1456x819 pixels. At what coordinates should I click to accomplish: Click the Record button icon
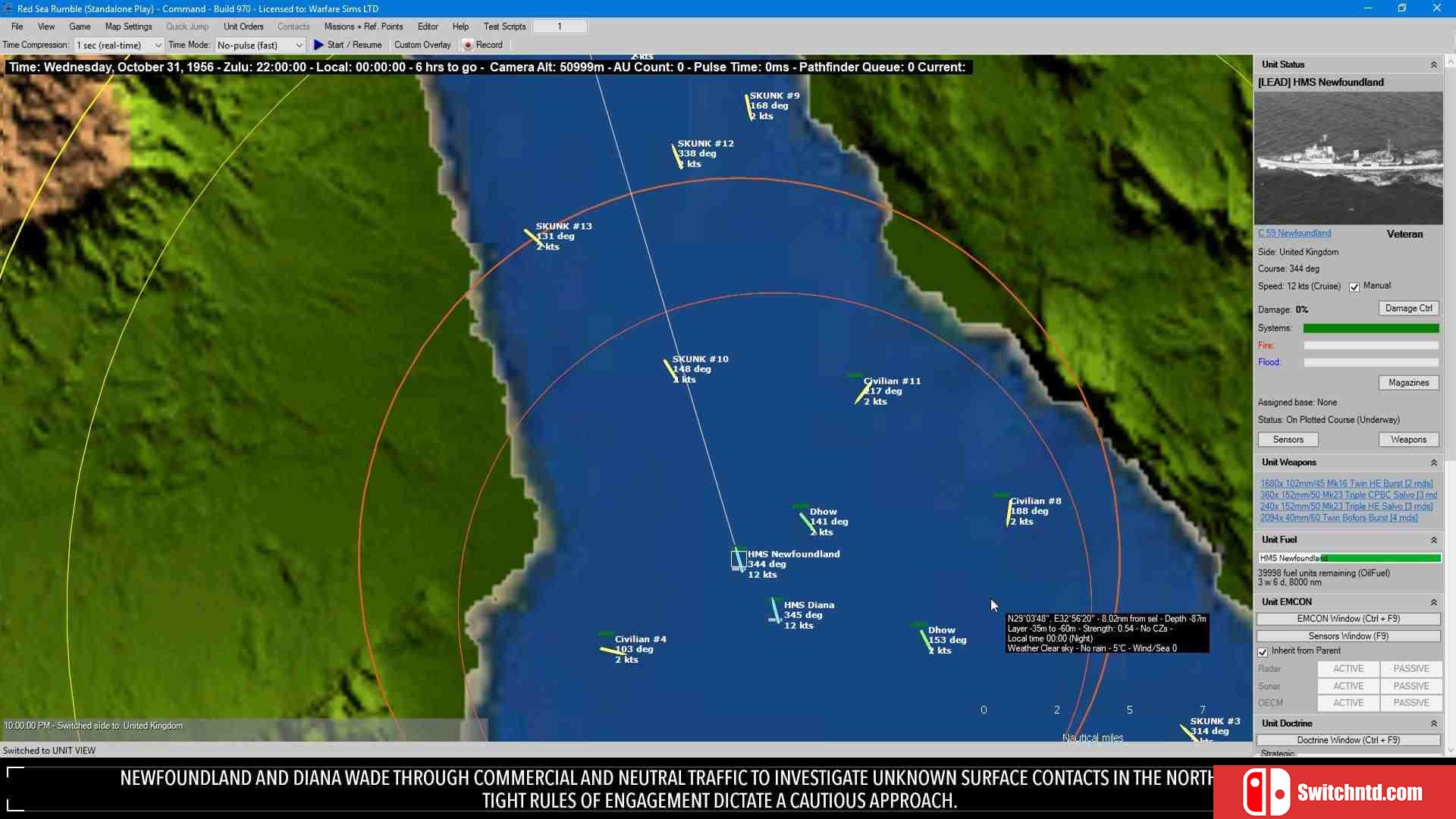pyautogui.click(x=468, y=45)
